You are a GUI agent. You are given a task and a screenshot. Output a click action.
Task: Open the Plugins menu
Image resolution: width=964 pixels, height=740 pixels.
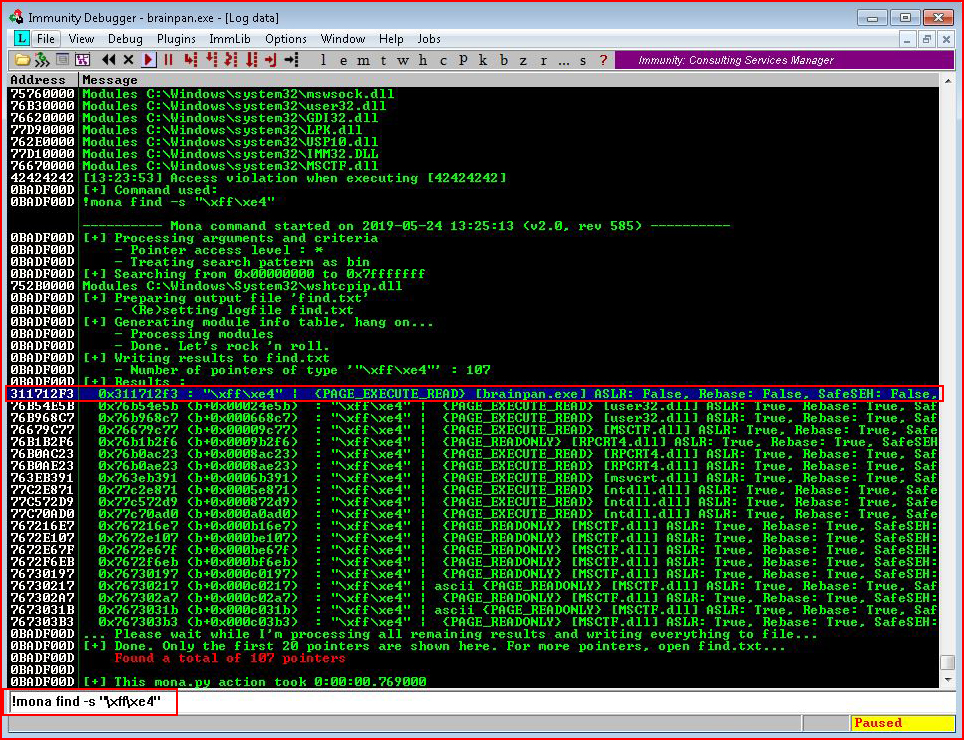tap(176, 39)
